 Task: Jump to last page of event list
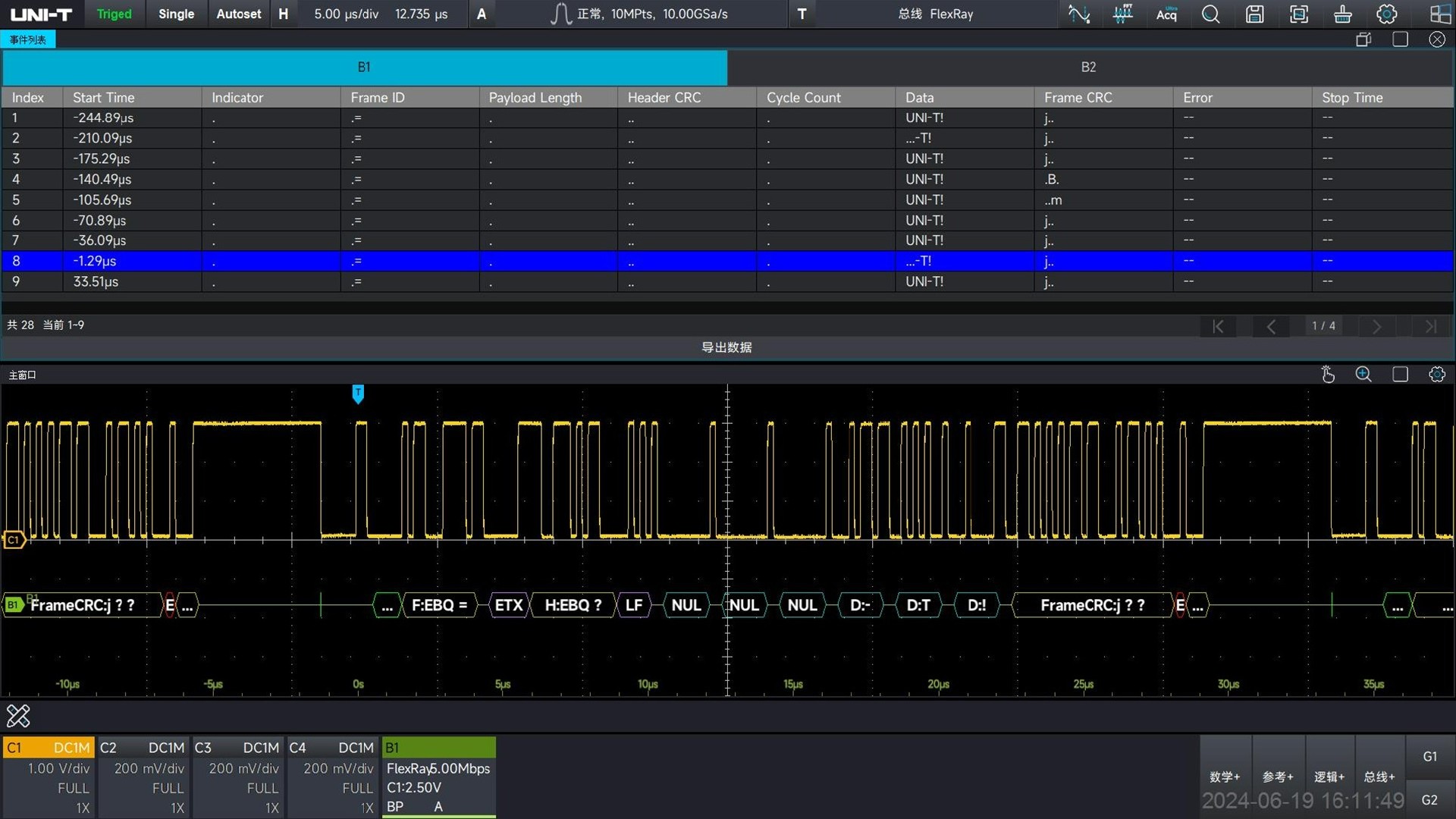1430,326
